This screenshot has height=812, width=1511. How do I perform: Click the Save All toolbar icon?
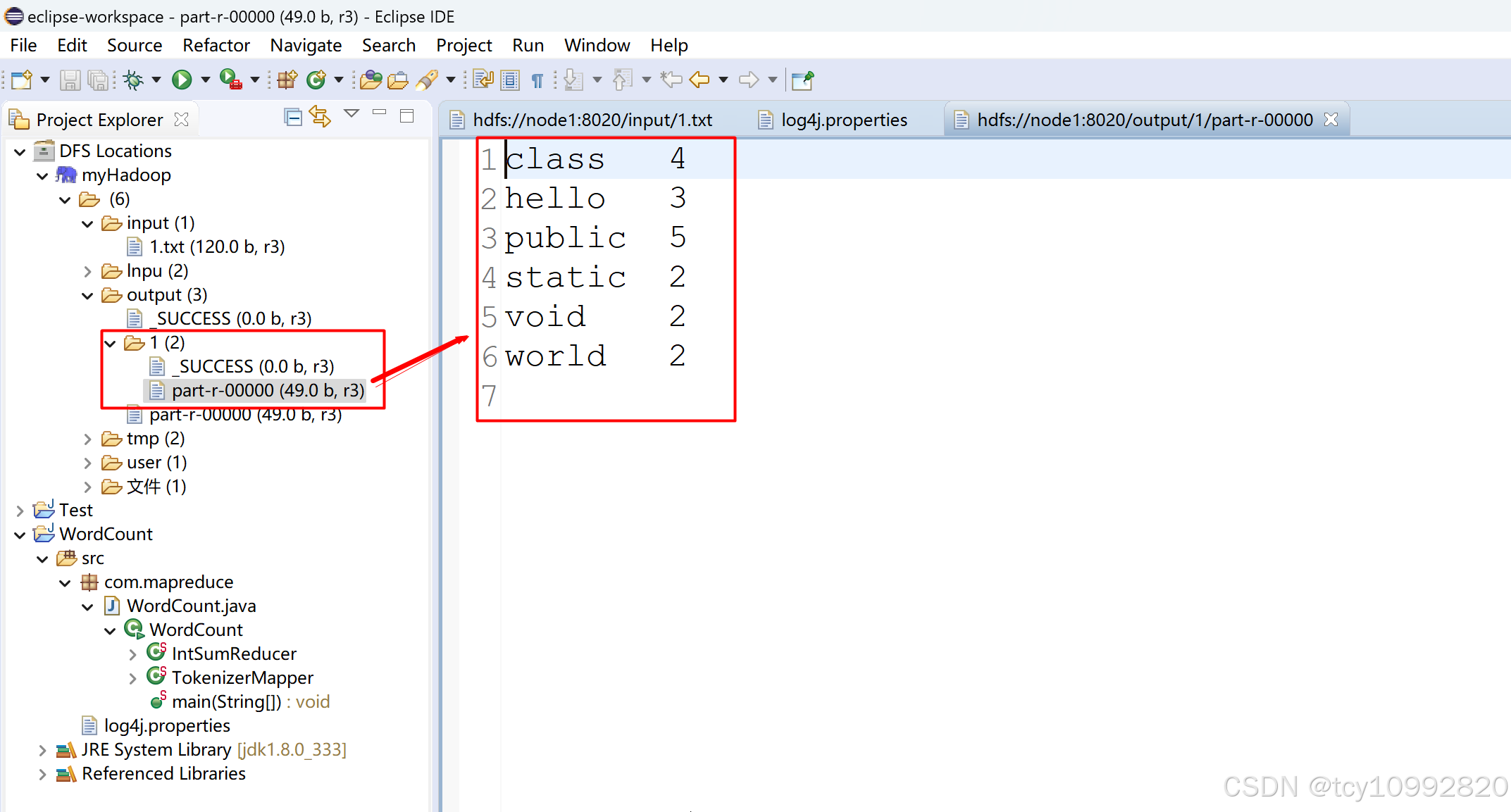click(x=98, y=80)
